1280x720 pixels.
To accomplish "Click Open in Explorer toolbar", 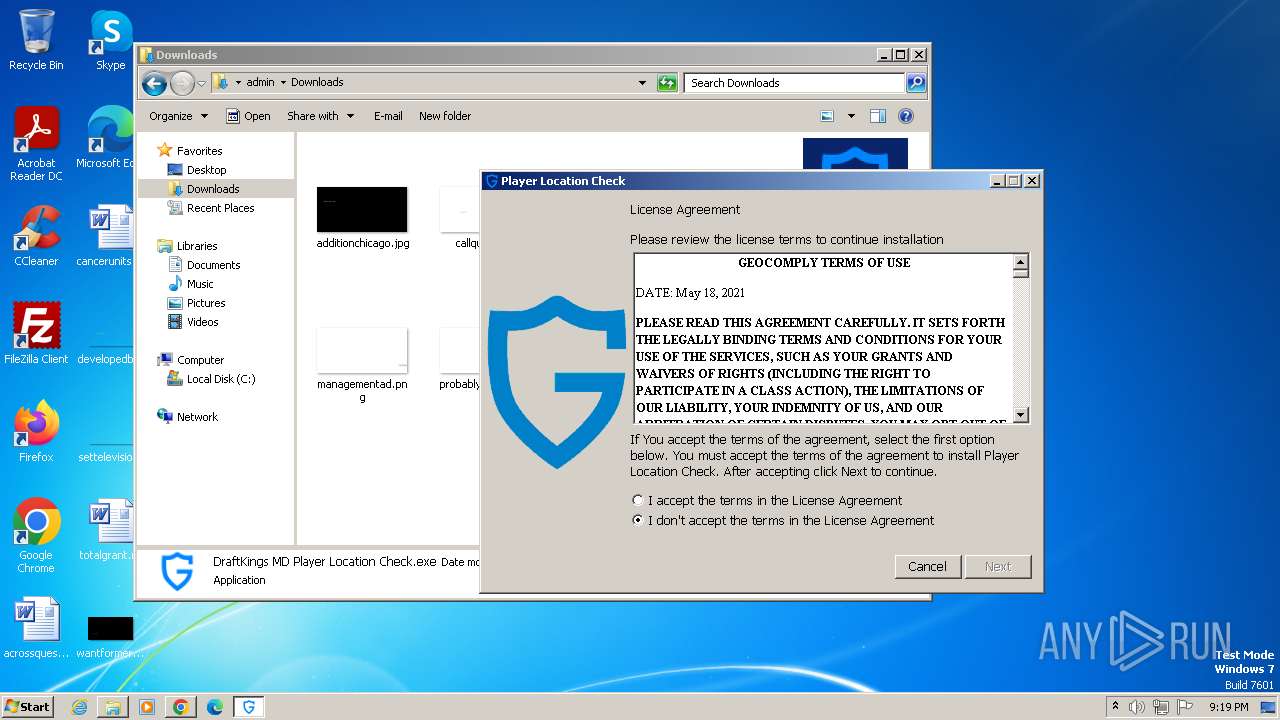I will (x=248, y=116).
